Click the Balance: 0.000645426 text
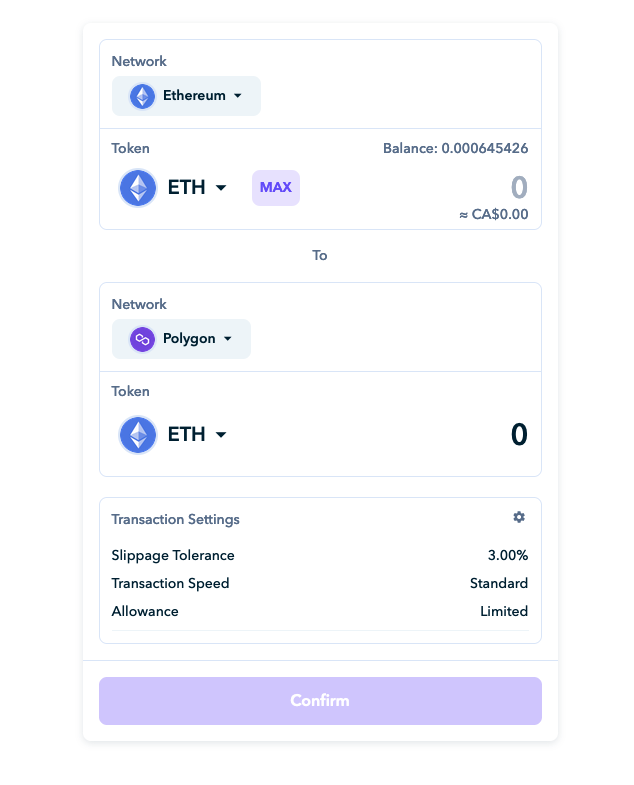Viewport: 634px width, 785px height. (x=455, y=148)
